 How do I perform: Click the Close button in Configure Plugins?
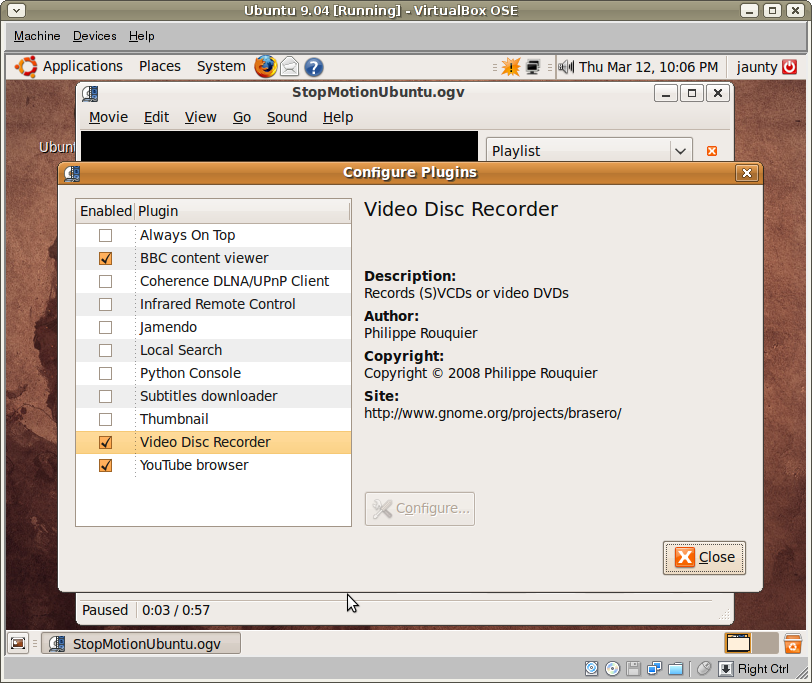pyautogui.click(x=704, y=558)
